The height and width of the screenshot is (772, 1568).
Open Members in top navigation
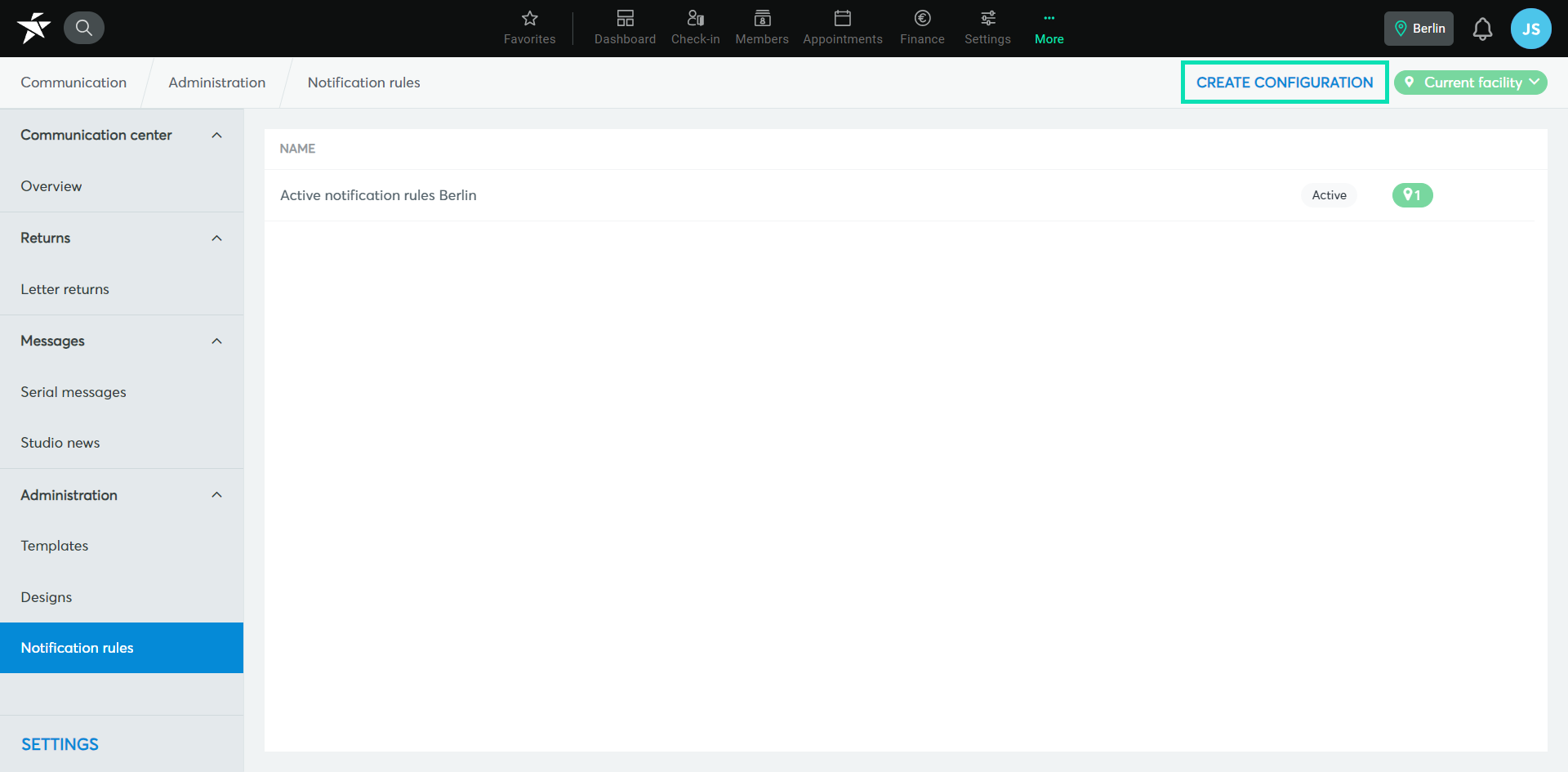761,28
